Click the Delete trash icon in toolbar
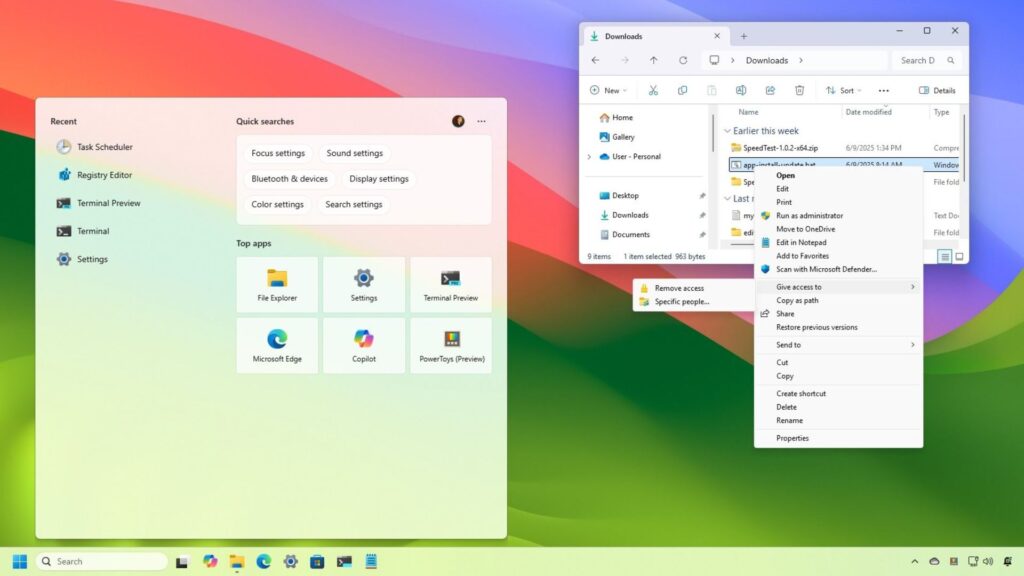The image size is (1024, 576). click(x=799, y=90)
